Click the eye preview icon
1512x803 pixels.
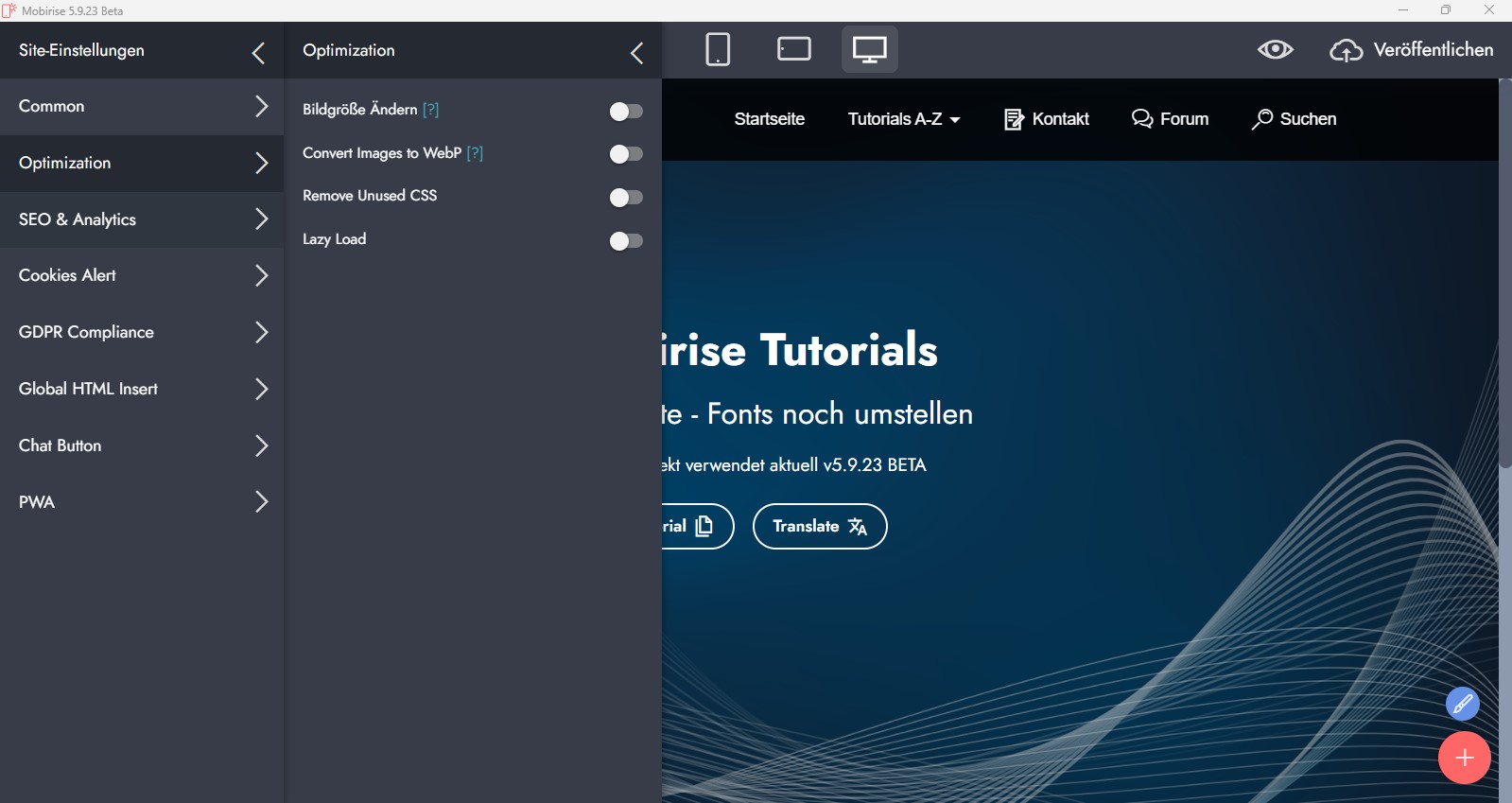(1275, 50)
